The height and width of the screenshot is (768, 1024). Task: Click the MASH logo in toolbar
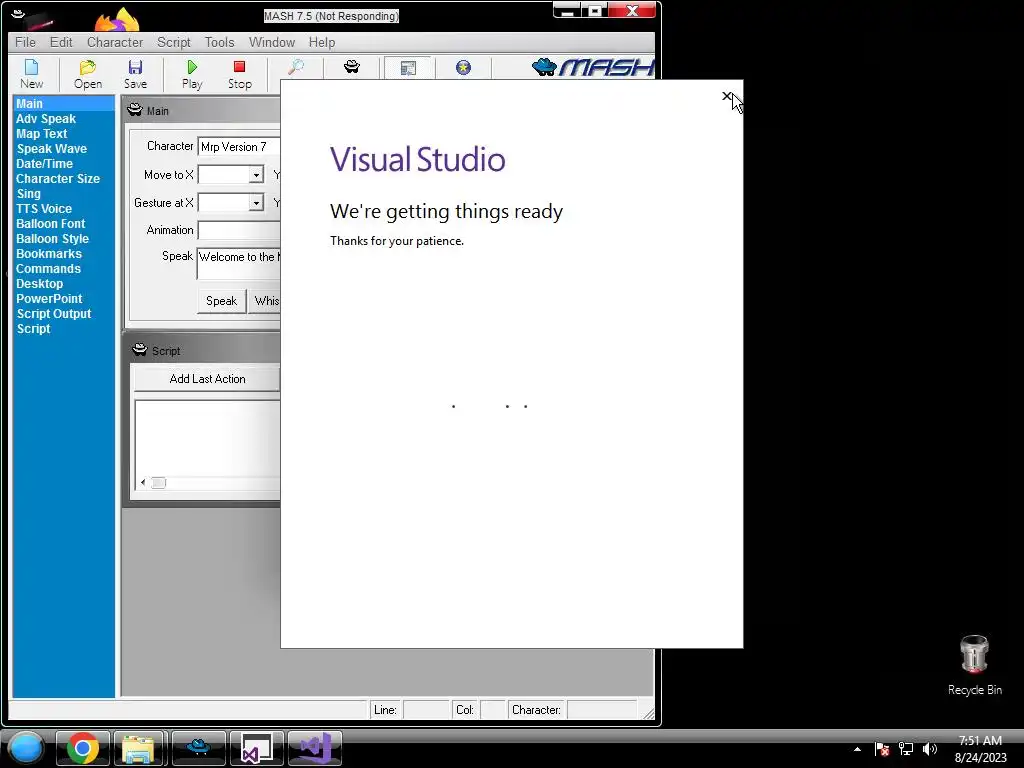(x=593, y=67)
